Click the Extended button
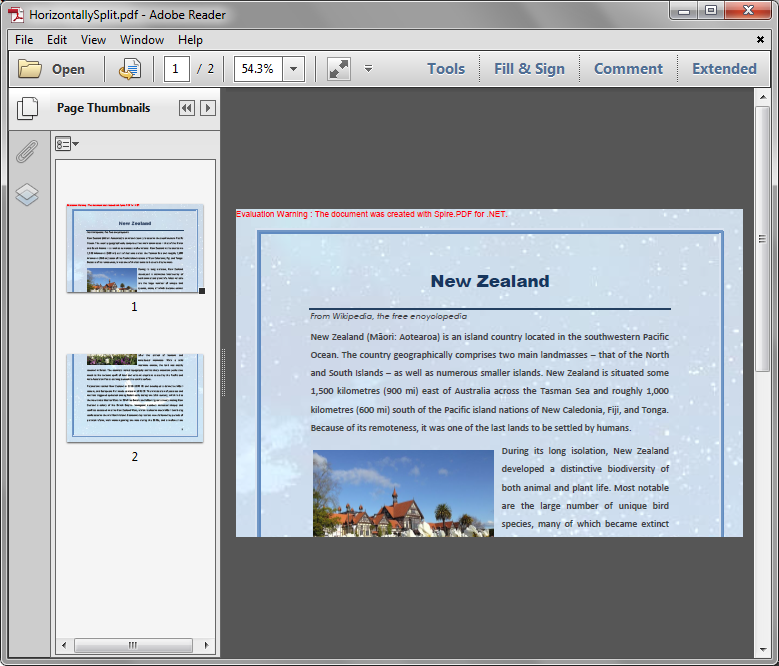The width and height of the screenshot is (779, 666). tap(724, 69)
